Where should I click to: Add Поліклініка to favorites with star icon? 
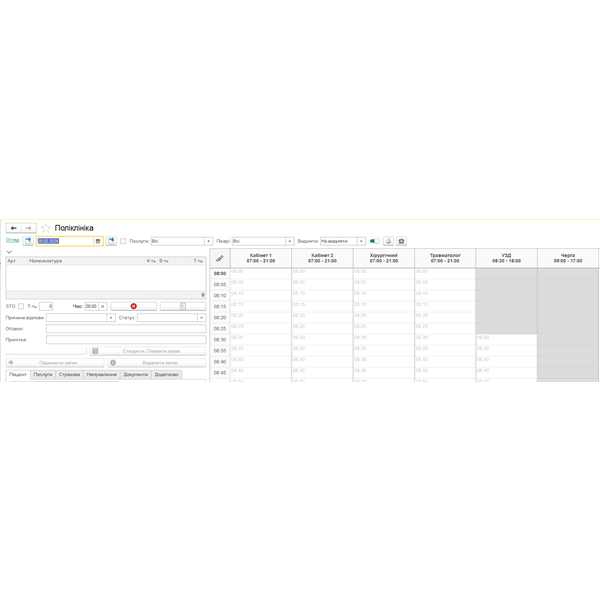[x=46, y=228]
